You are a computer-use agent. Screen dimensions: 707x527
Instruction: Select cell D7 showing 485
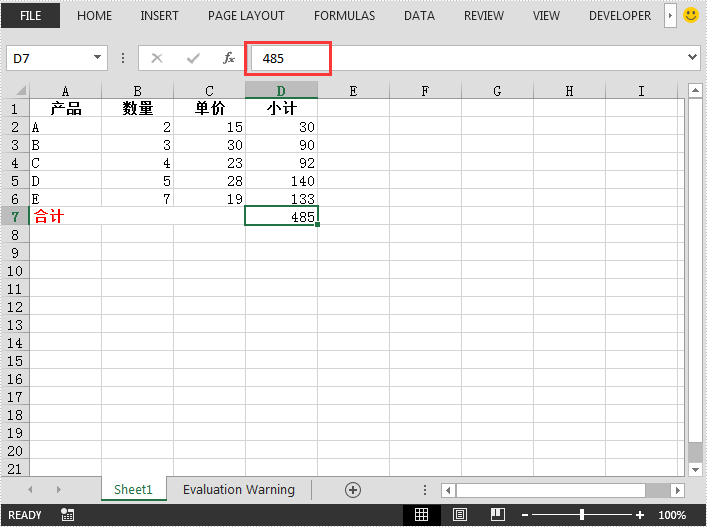point(281,216)
